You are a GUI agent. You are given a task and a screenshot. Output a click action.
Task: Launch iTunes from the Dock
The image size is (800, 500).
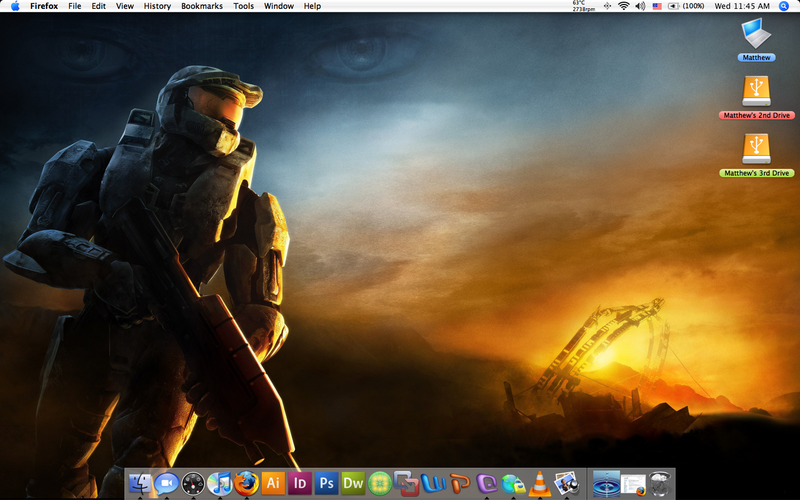pos(219,483)
